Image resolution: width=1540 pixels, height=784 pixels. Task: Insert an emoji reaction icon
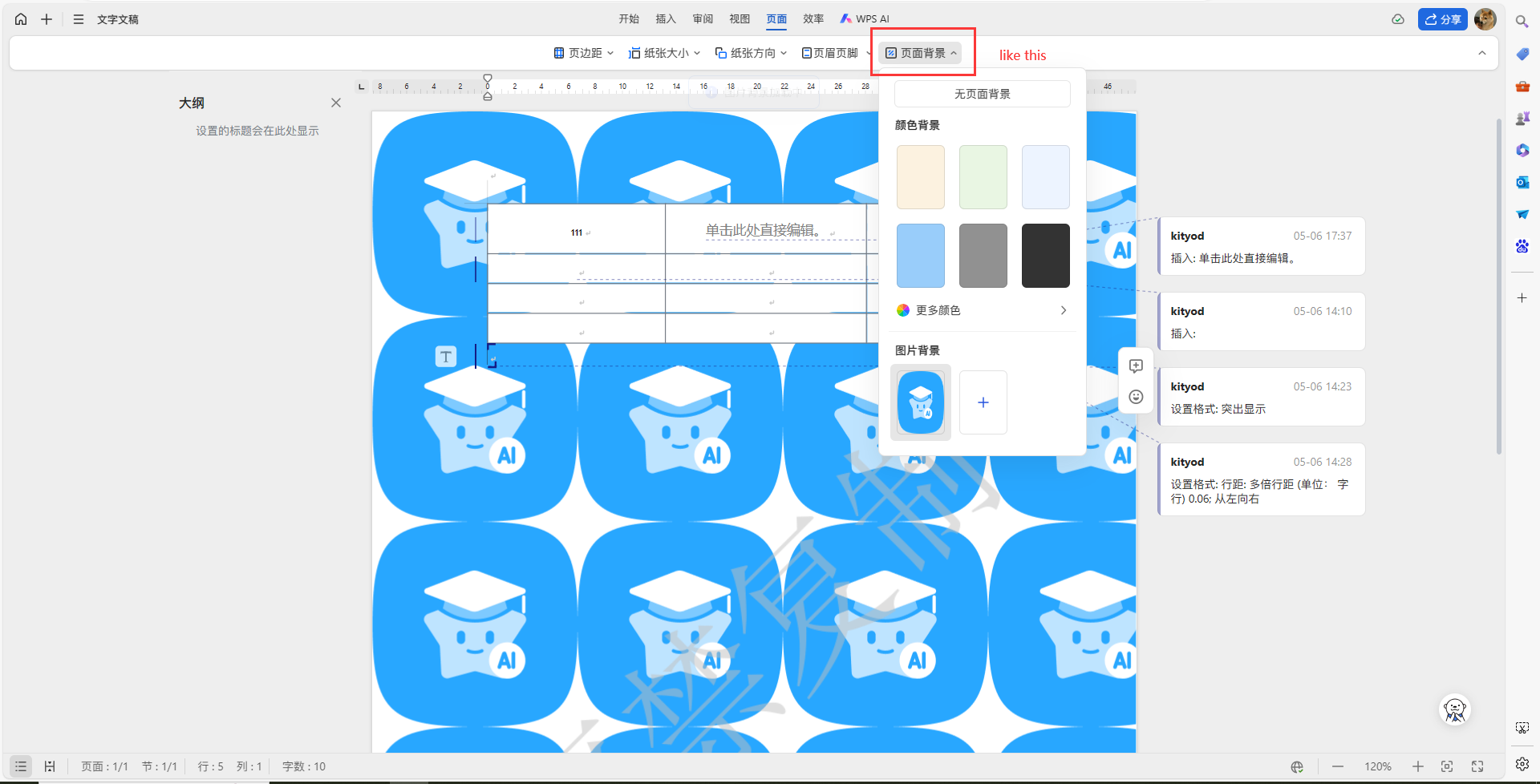(1136, 397)
